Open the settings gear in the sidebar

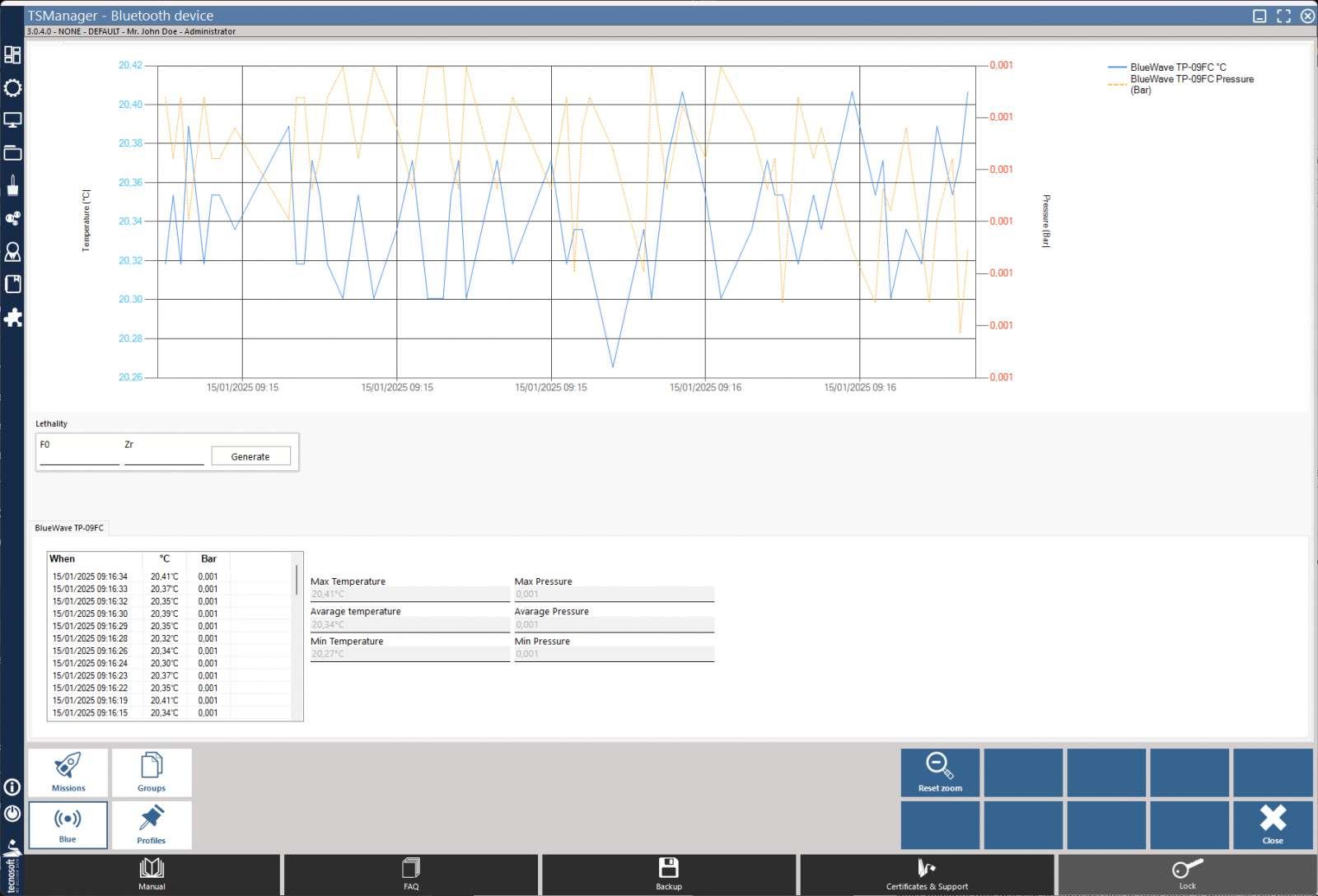click(12, 88)
